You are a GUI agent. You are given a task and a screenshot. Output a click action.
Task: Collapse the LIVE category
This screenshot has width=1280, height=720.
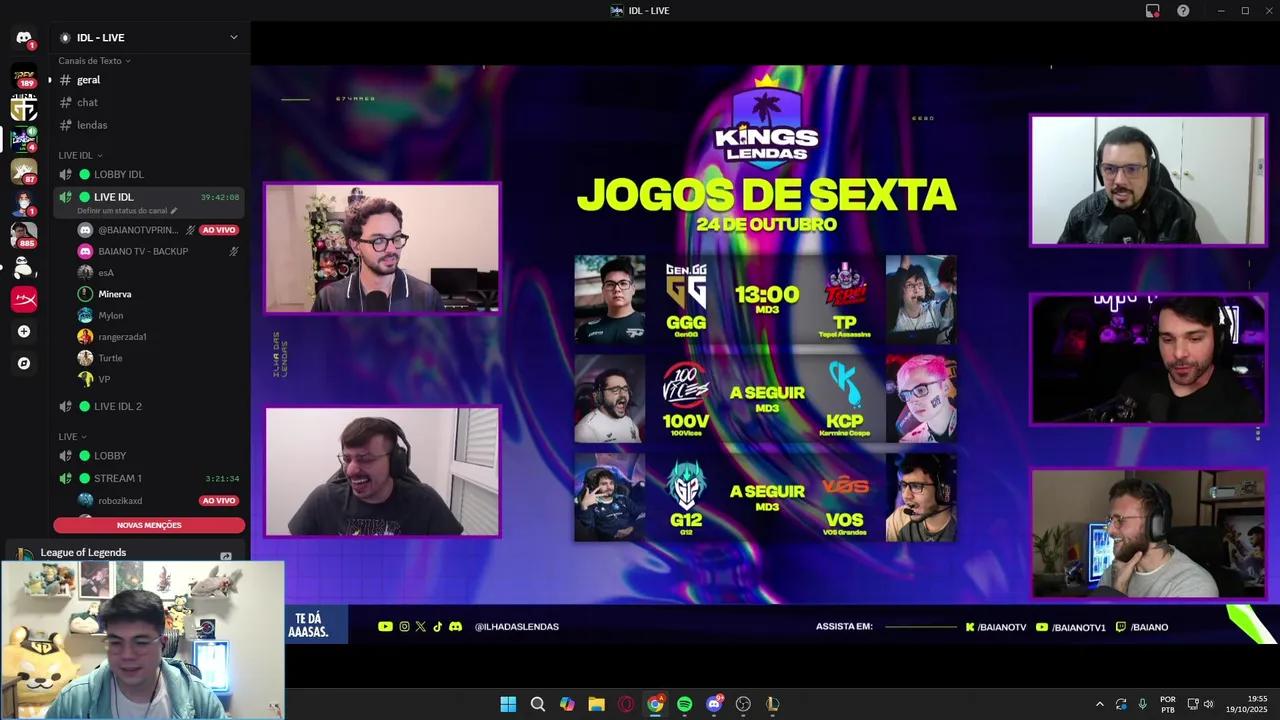pos(72,436)
